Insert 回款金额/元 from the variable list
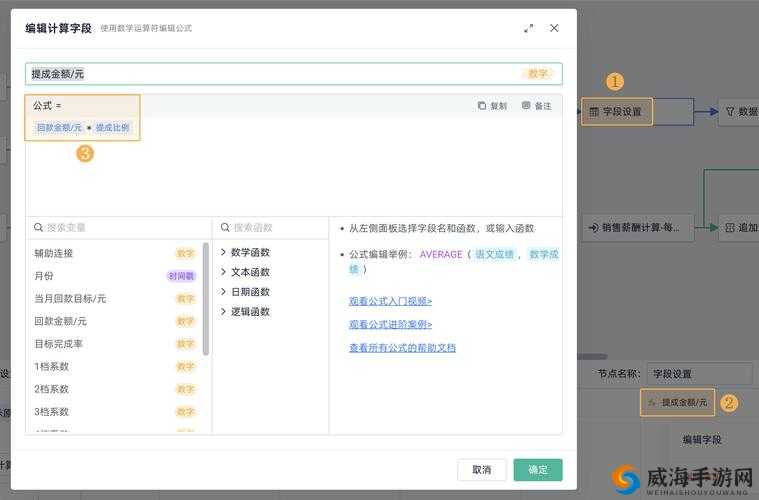The image size is (759, 500). pyautogui.click(x=115, y=321)
